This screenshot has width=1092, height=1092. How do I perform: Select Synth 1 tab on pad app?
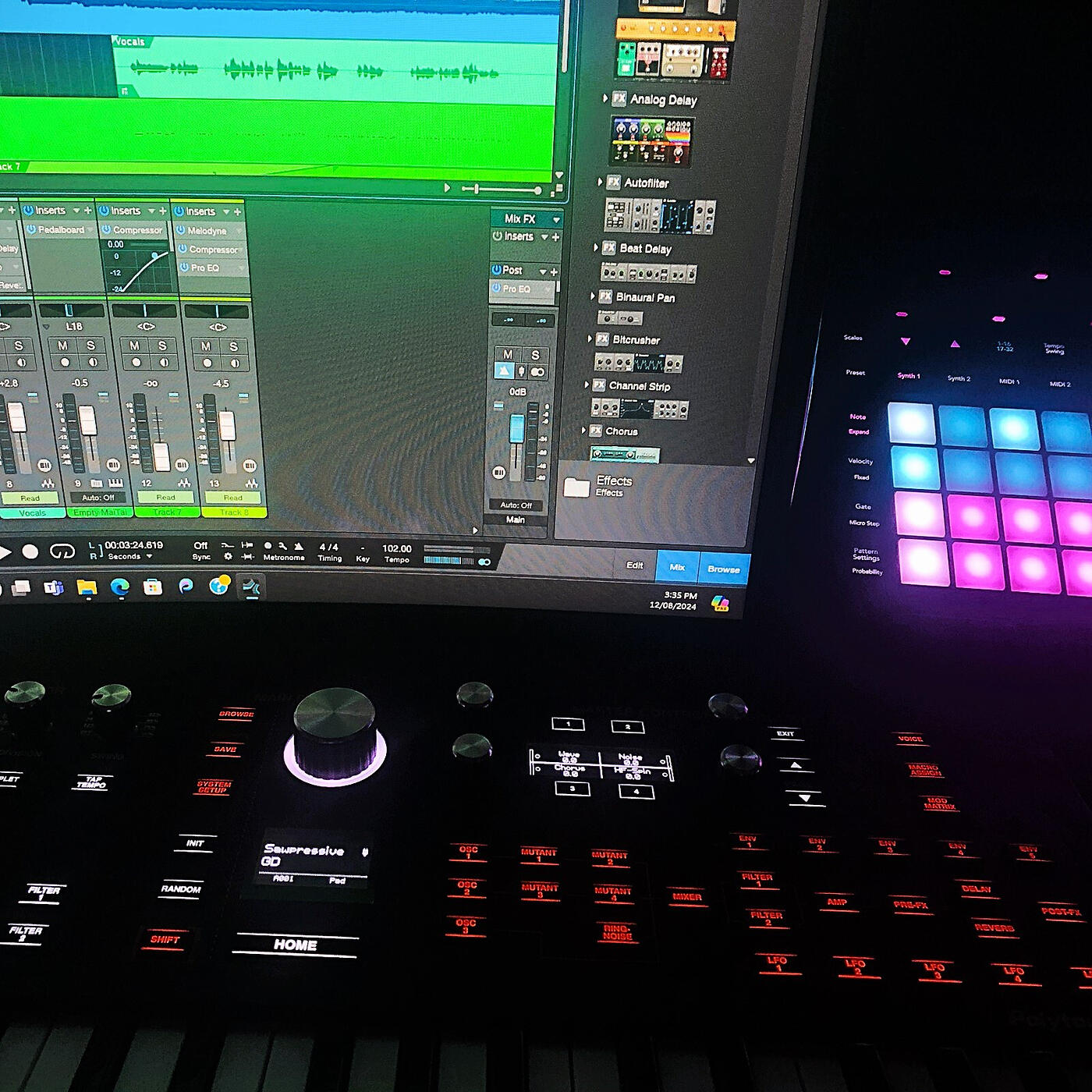[x=909, y=376]
